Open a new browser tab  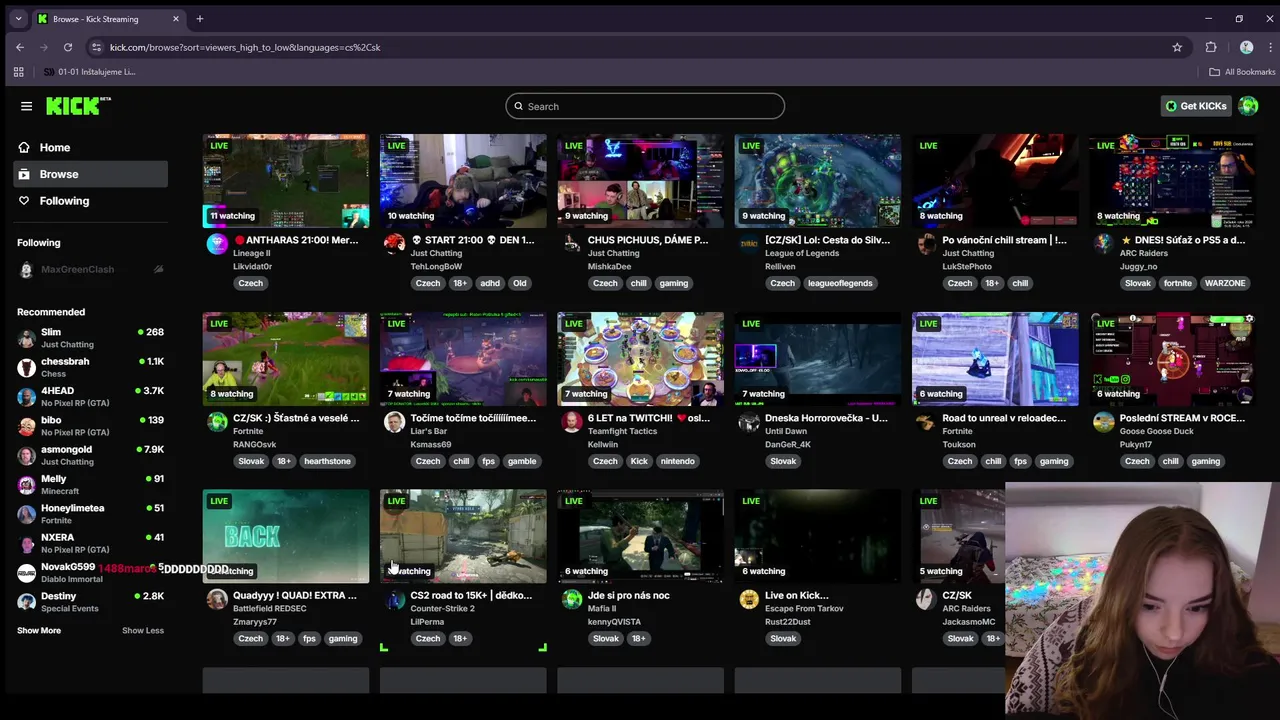pyautogui.click(x=200, y=19)
